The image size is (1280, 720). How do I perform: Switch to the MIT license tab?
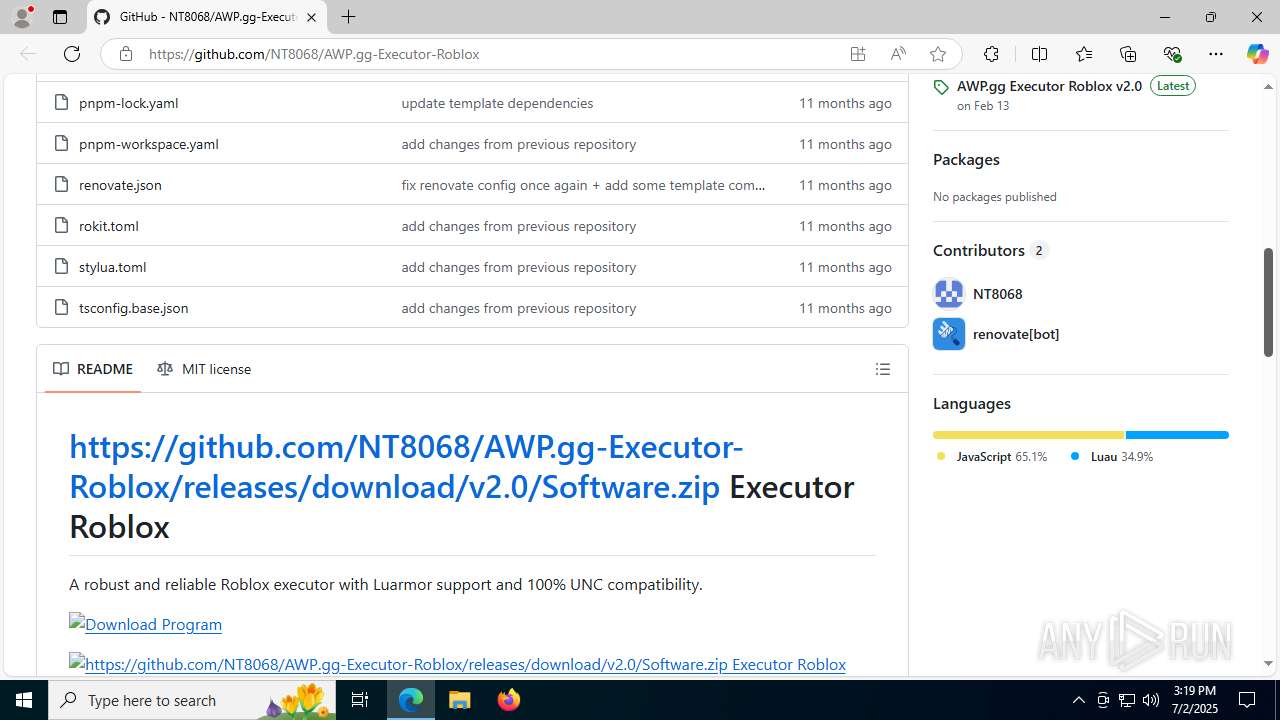[204, 369]
